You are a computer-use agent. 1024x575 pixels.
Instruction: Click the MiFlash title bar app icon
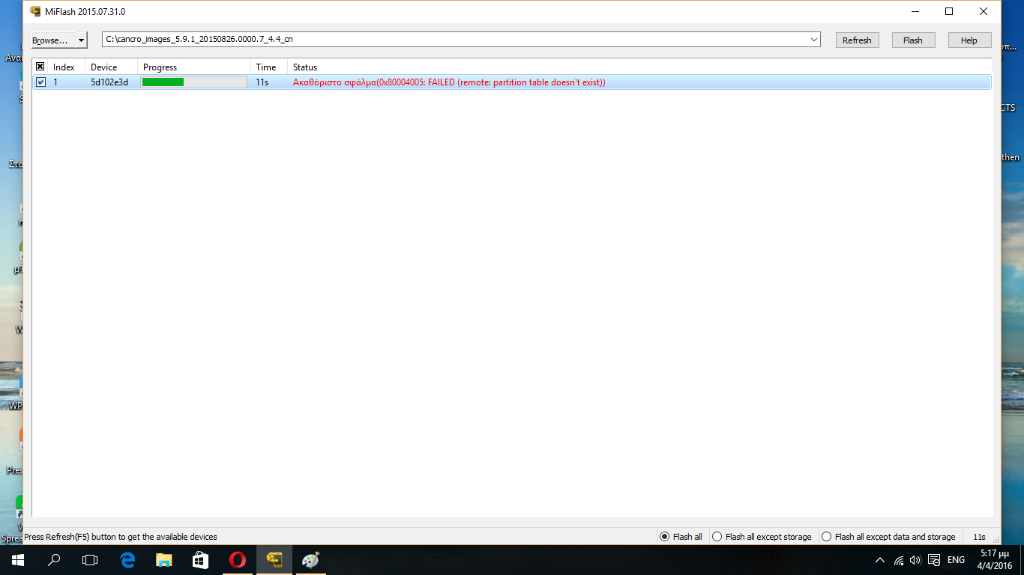tap(35, 12)
